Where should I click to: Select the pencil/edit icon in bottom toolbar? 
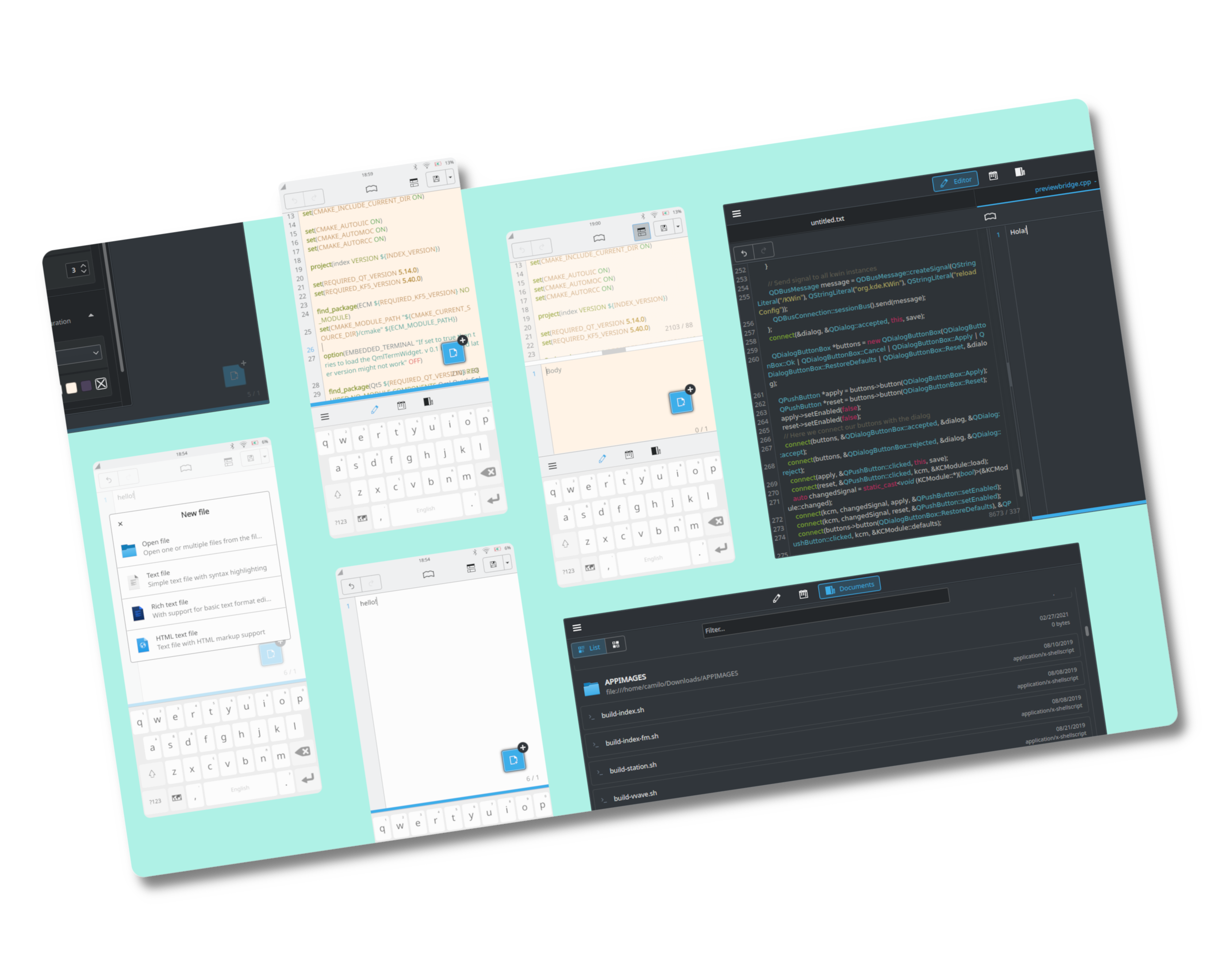(775, 597)
